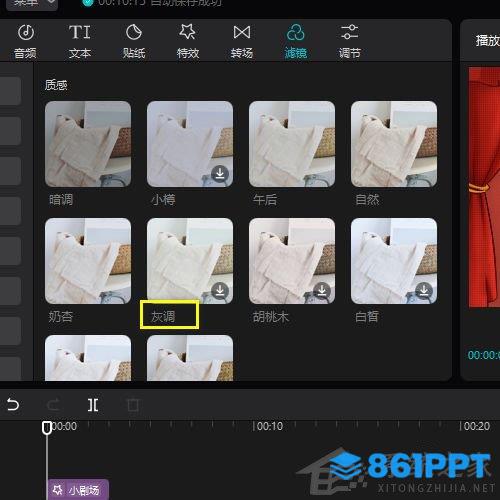
Task: Open the 贴纸 stickers tab
Action: tap(134, 41)
